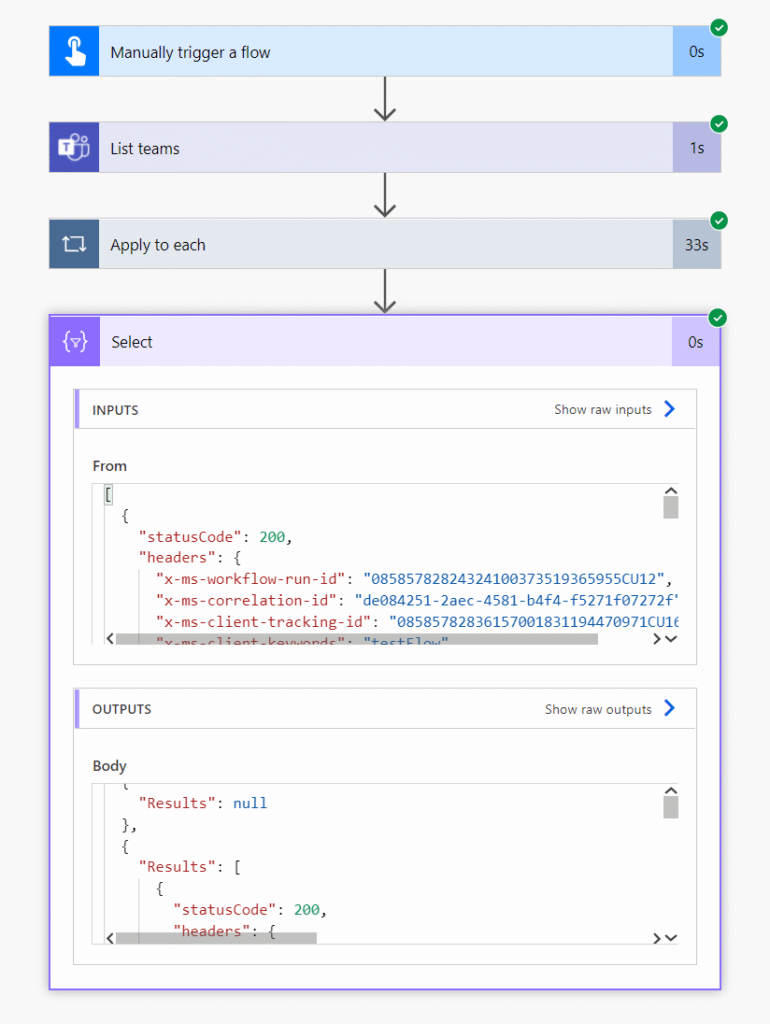This screenshot has height=1024, width=770.
Task: Click down arrow in Body box scrollbar
Action: 671,938
